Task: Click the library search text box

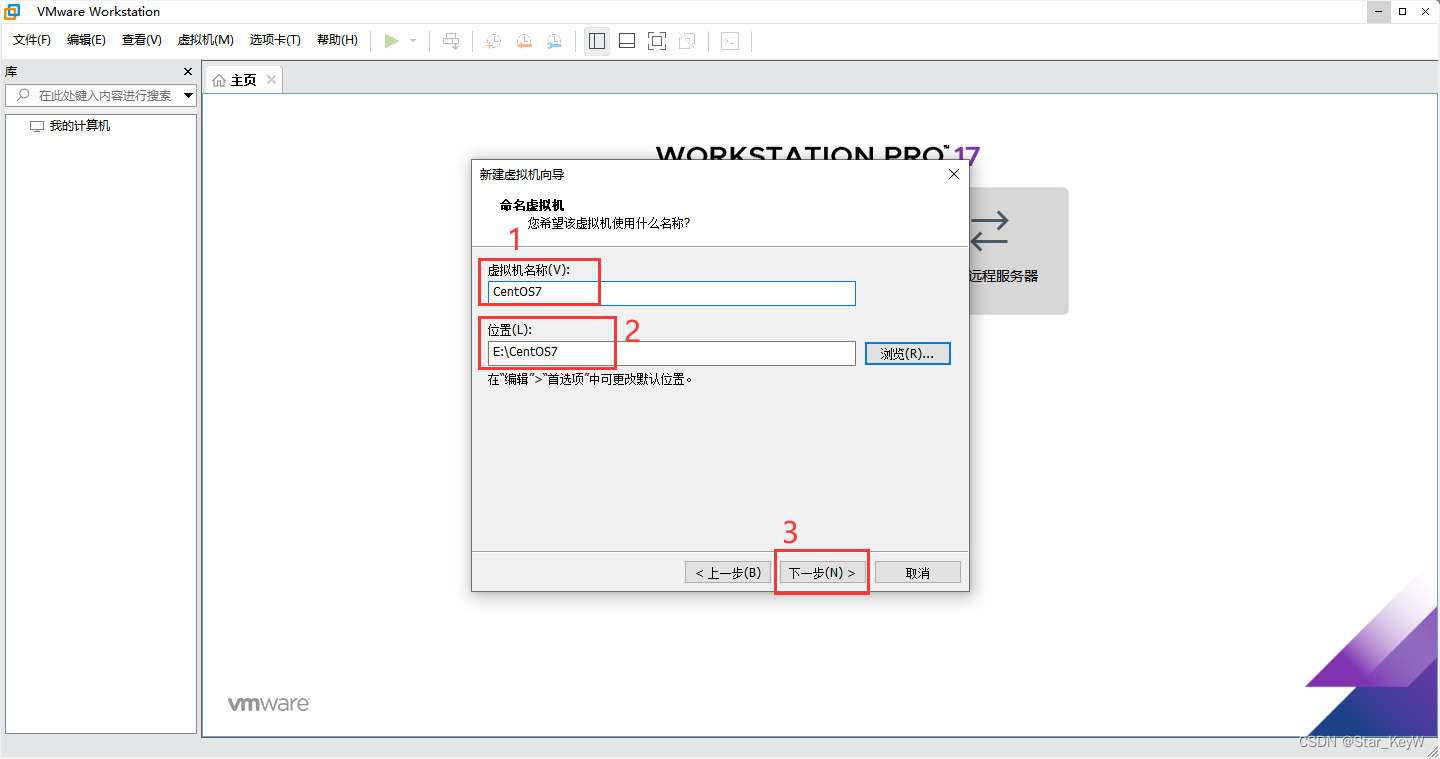Action: [100, 95]
